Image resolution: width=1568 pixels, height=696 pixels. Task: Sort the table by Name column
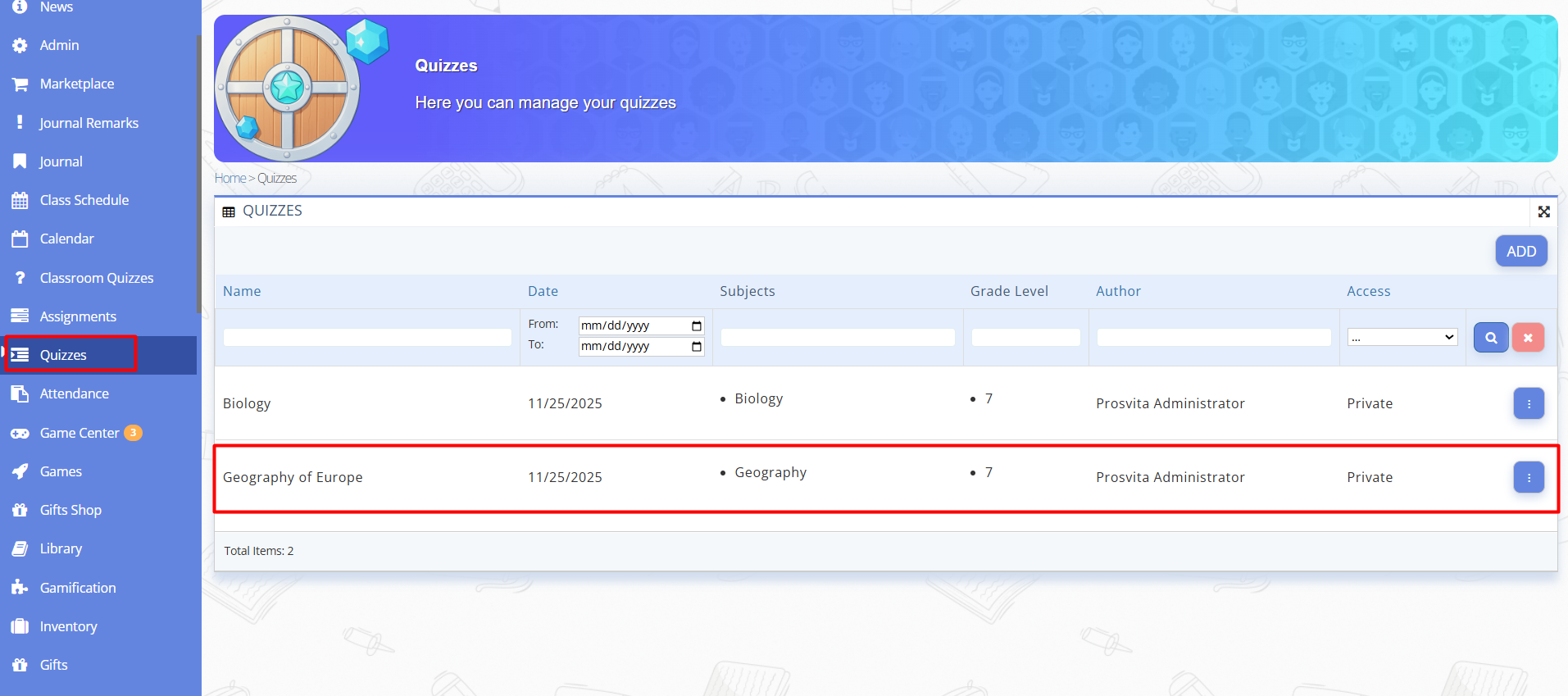tap(242, 291)
